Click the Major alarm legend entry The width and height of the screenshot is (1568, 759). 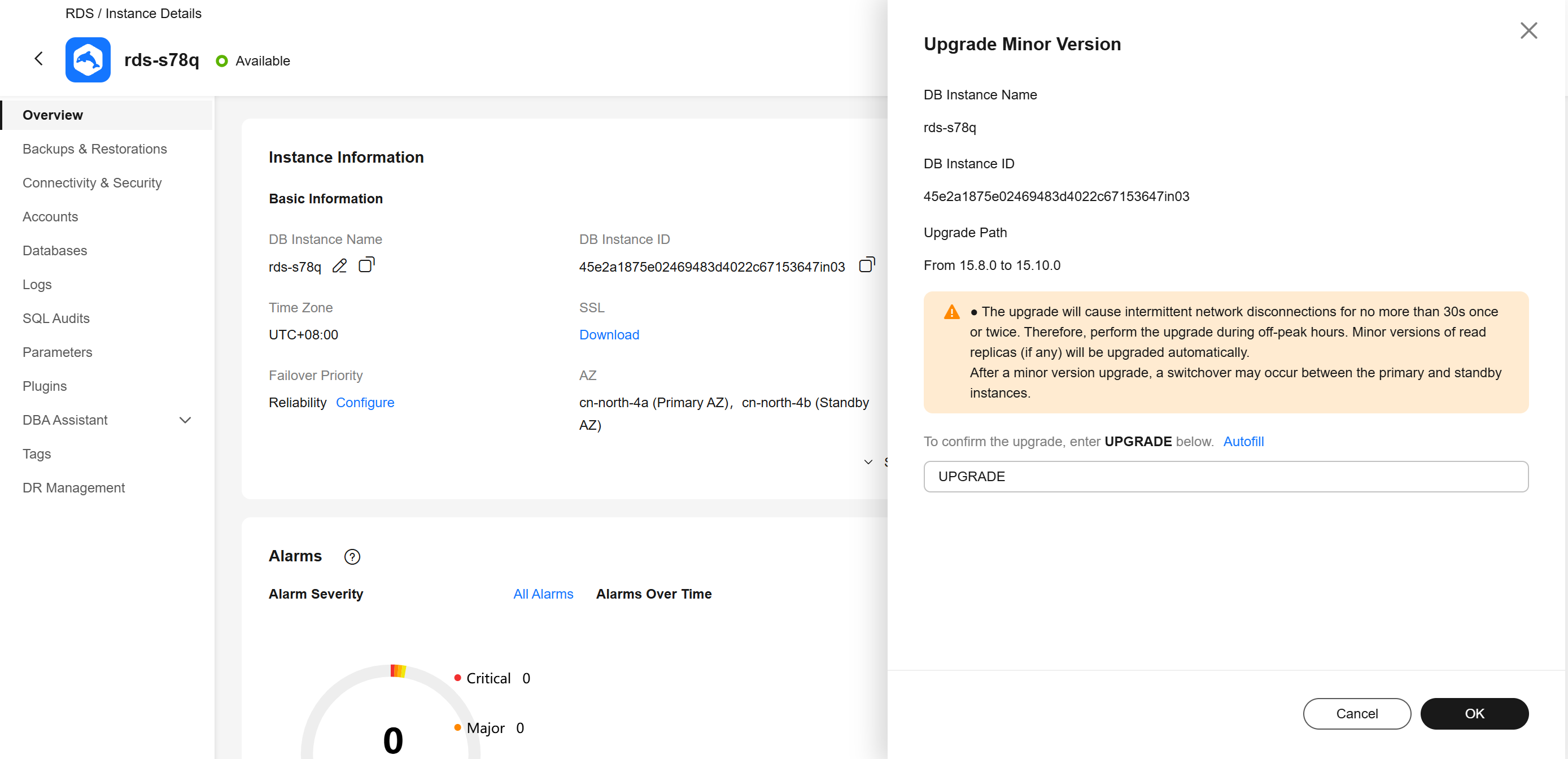(489, 728)
